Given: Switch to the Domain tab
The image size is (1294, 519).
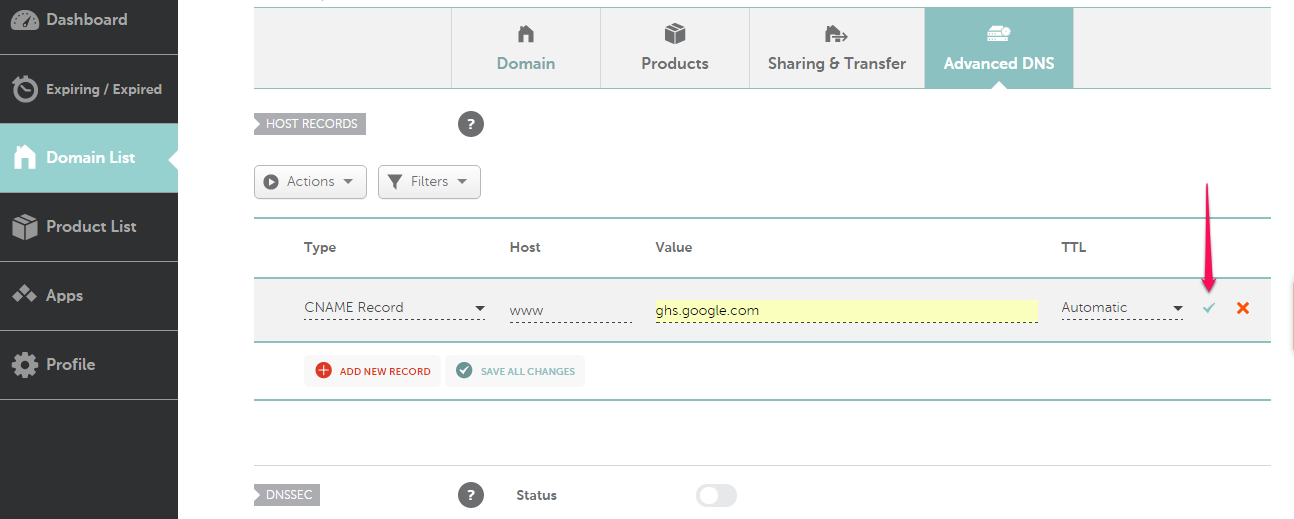Looking at the screenshot, I should coord(526,48).
